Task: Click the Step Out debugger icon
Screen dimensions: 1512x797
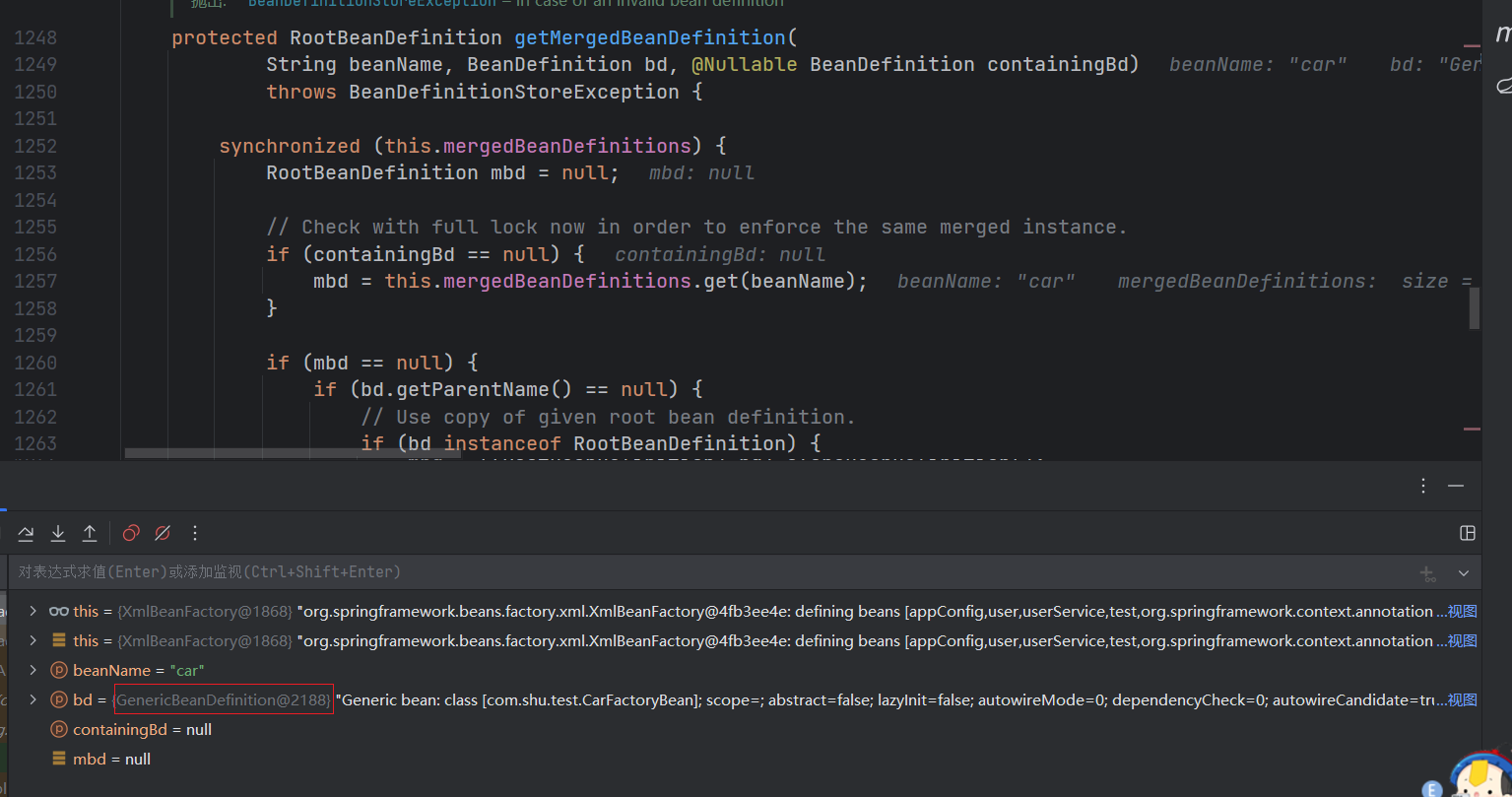Action: click(90, 533)
